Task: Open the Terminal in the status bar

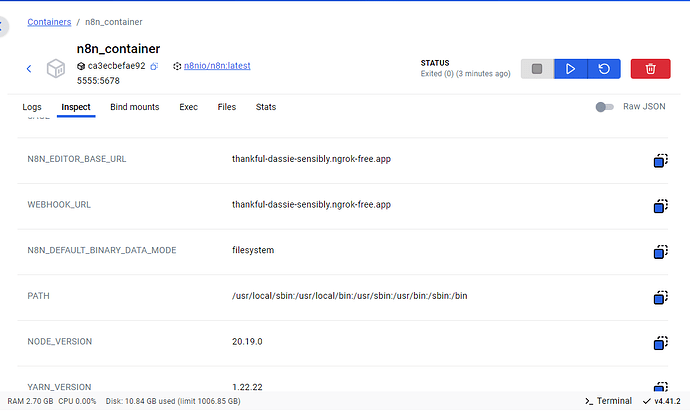Action: (608, 401)
